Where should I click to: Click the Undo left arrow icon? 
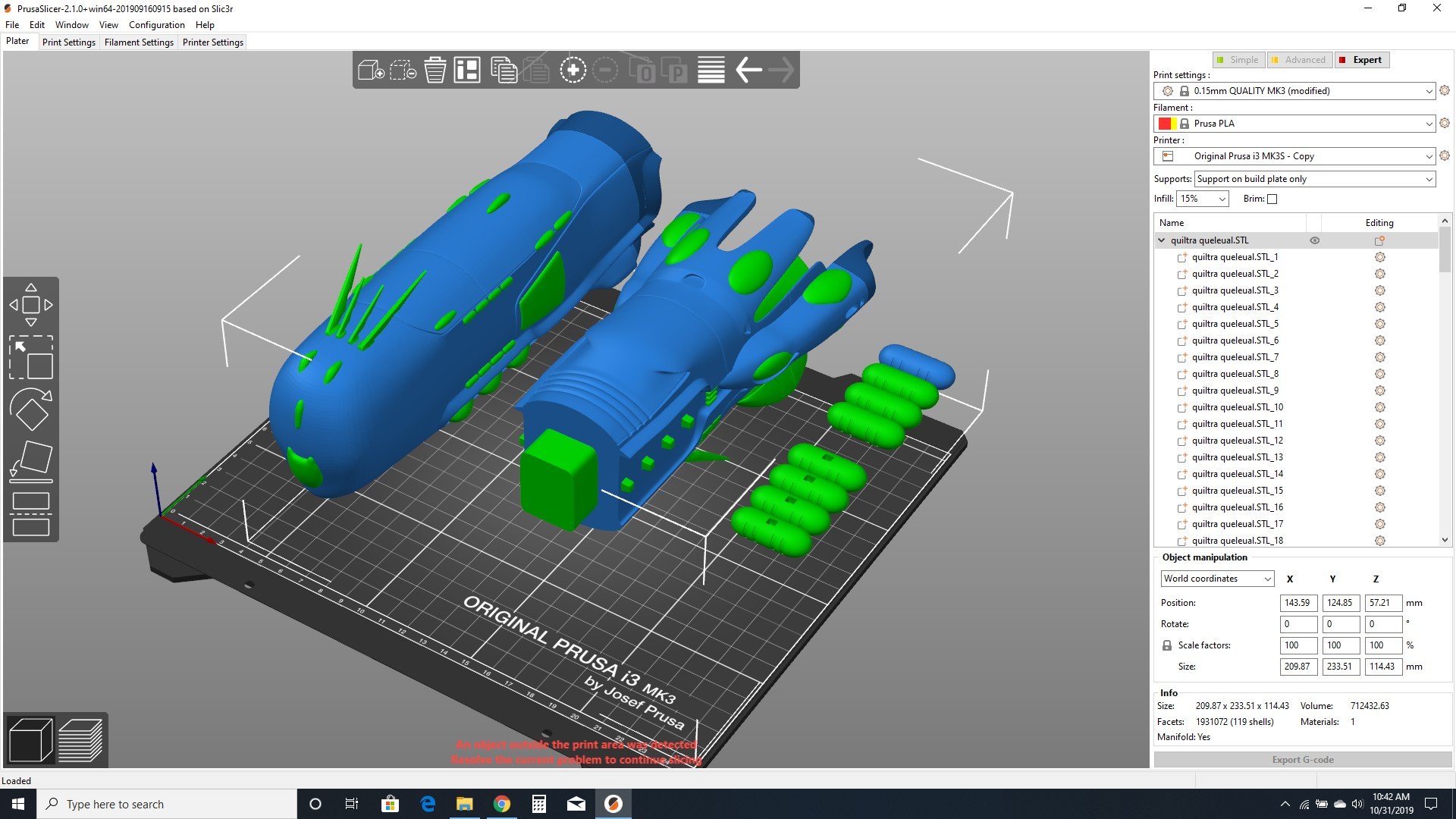[x=748, y=71]
